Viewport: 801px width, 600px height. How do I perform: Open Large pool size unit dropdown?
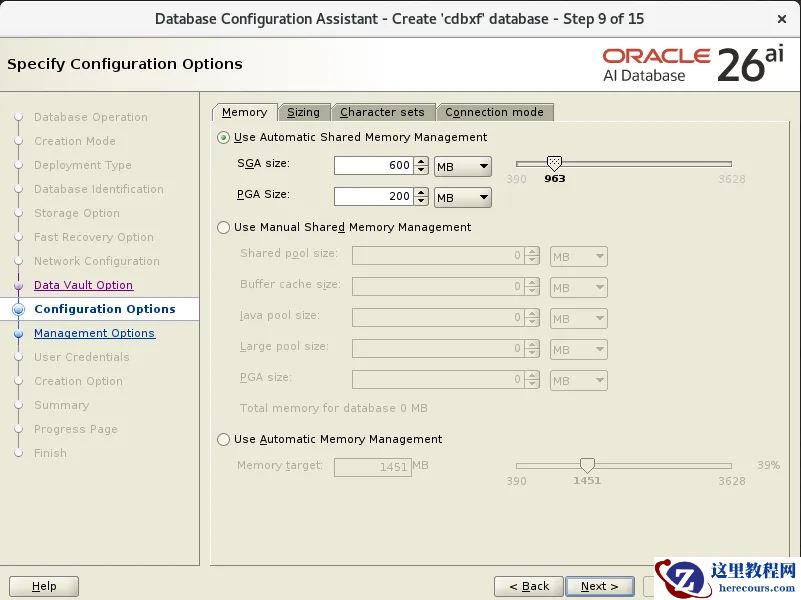click(x=579, y=350)
